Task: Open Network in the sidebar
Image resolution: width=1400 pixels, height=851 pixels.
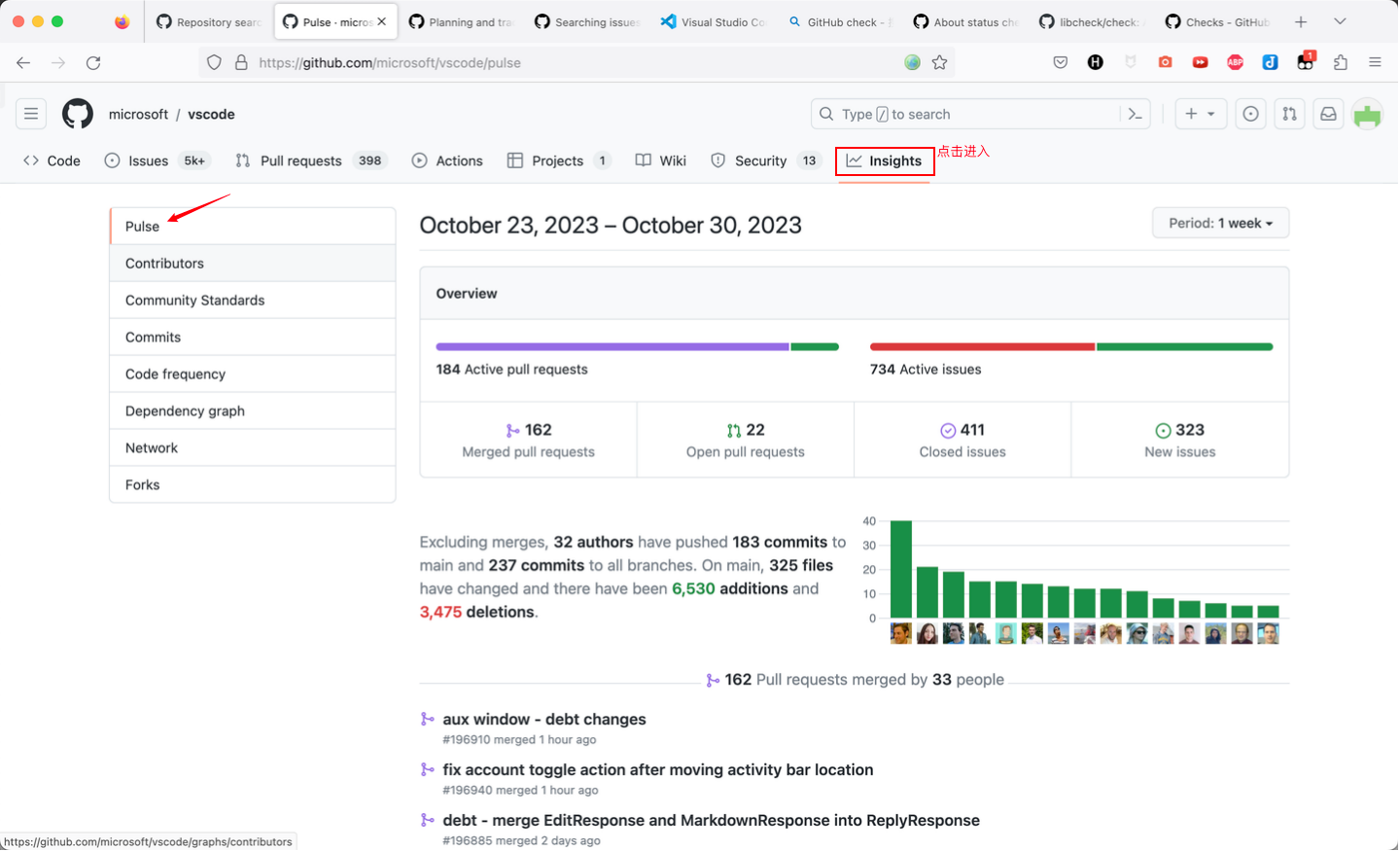Action: [253, 448]
